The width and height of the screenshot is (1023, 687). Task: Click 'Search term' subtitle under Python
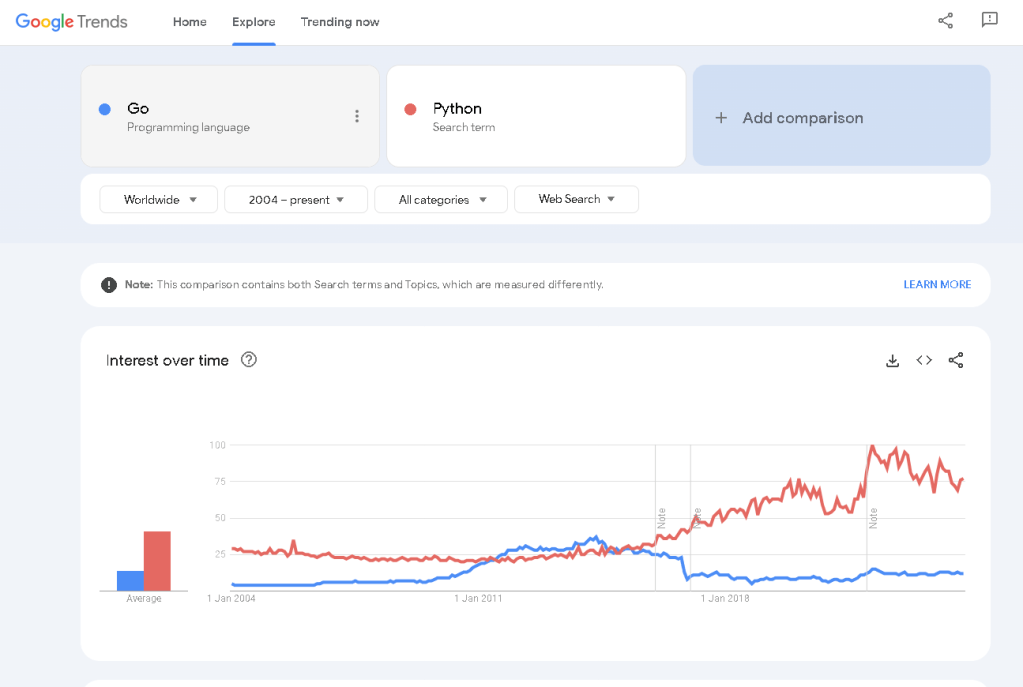point(464,127)
